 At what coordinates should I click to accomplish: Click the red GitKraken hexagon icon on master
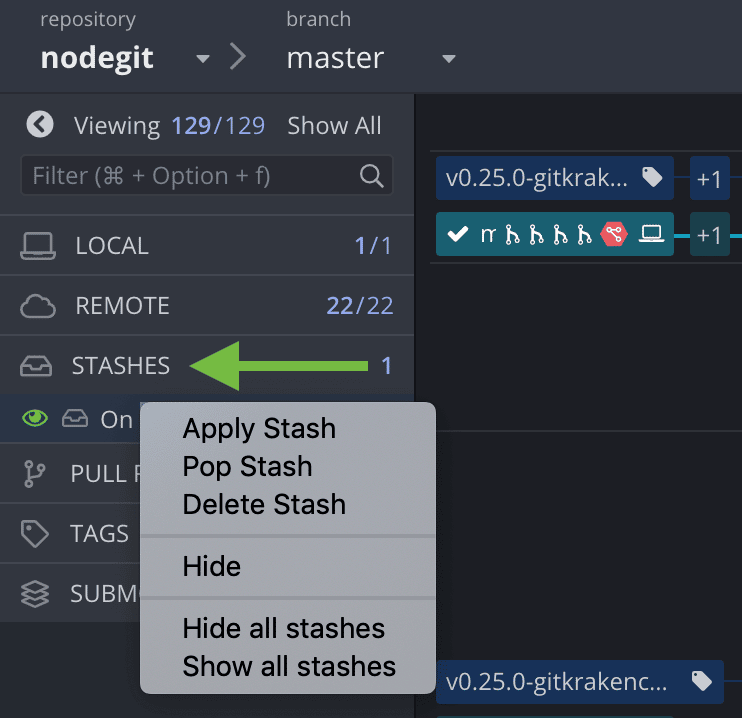point(613,234)
